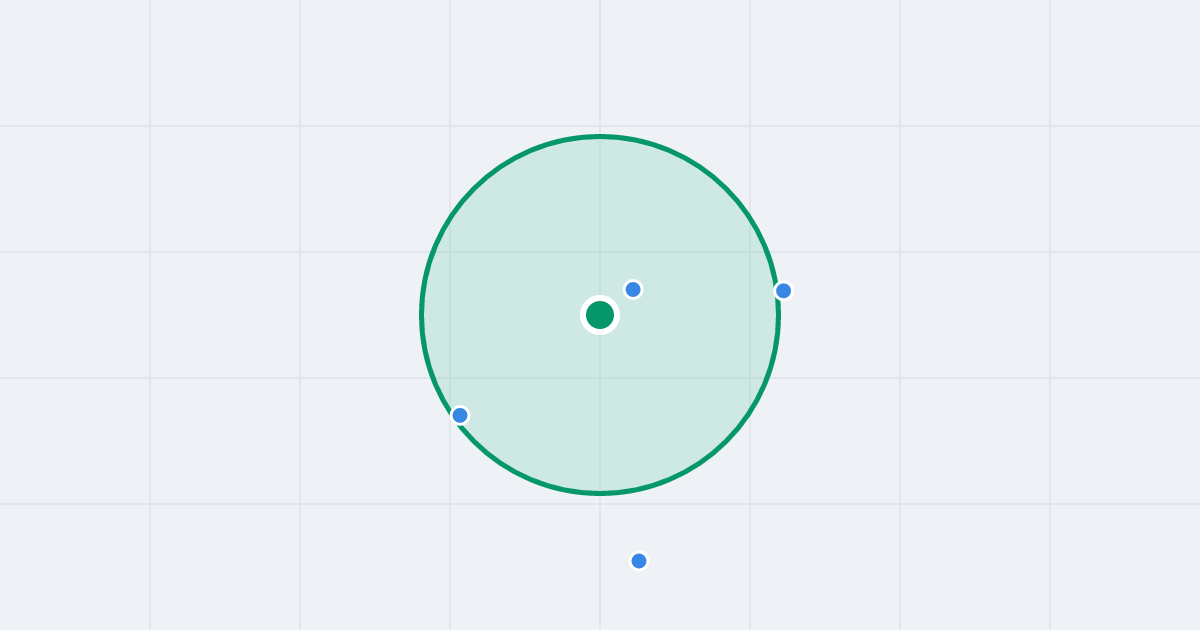The height and width of the screenshot is (630, 1200).
Task: Click the large green center marker
Action: click(600, 315)
